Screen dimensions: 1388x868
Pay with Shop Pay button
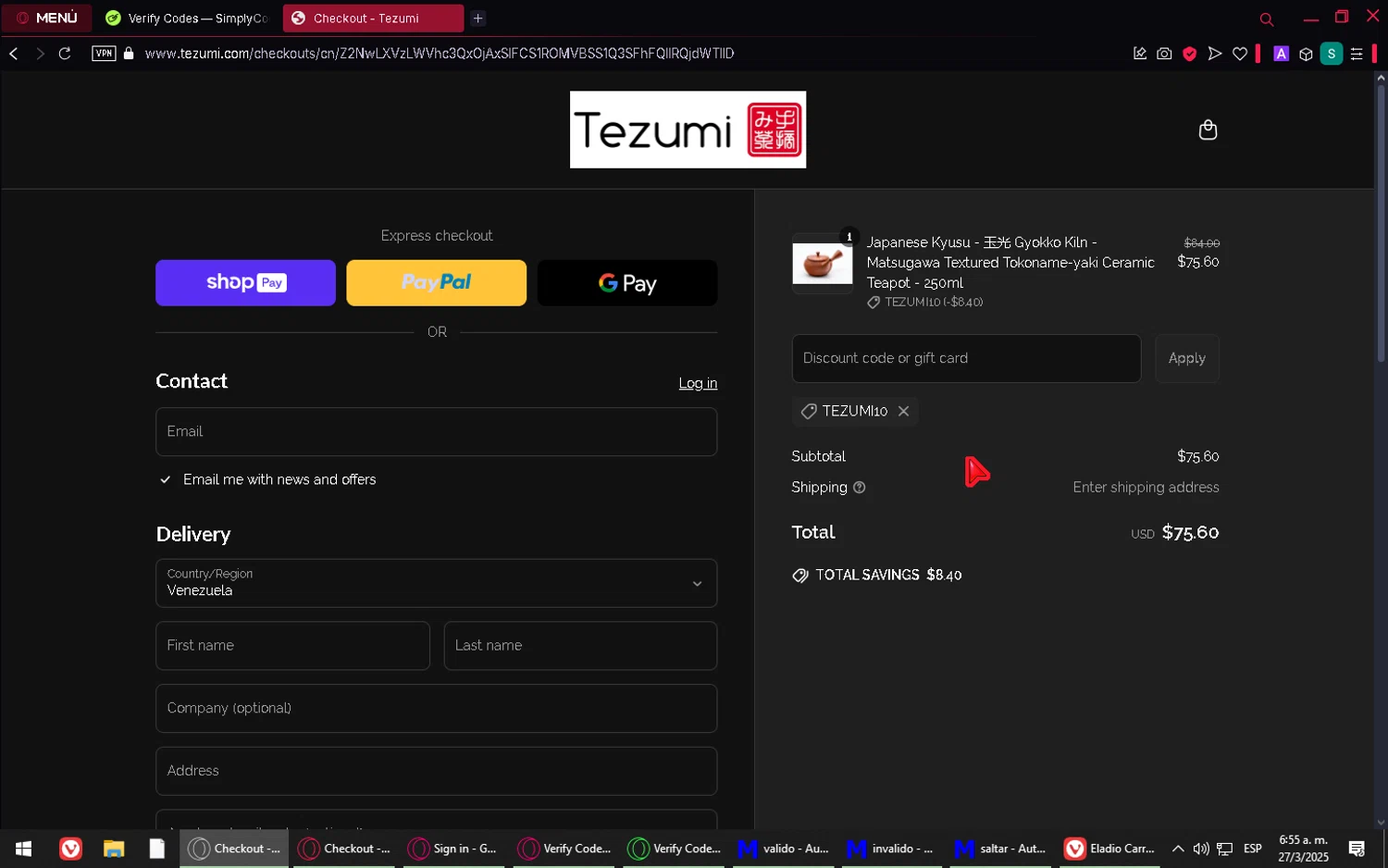pyautogui.click(x=245, y=282)
